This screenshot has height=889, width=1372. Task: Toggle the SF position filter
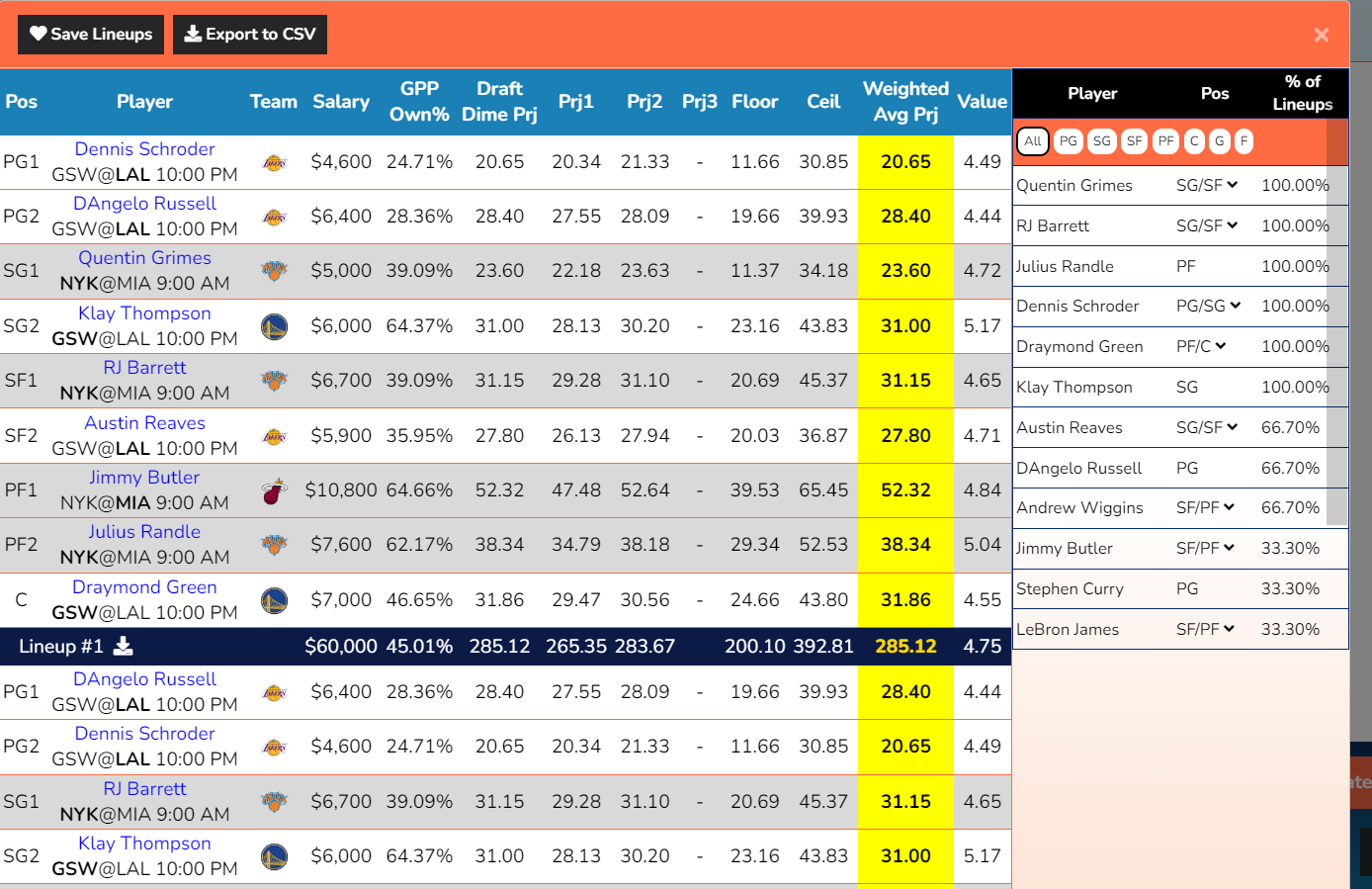tap(1134, 141)
